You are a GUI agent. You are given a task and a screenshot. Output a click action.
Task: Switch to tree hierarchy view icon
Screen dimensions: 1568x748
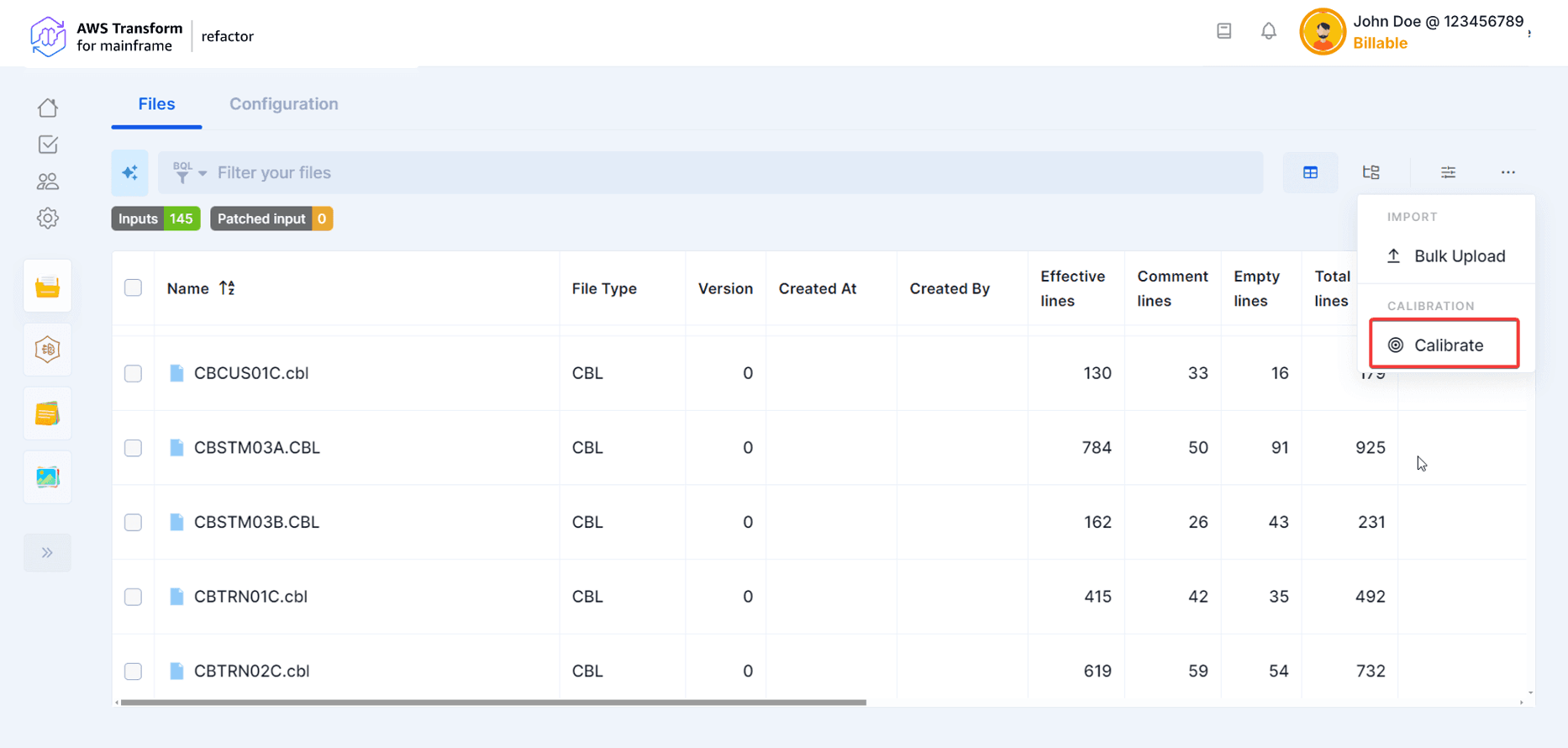point(1371,172)
